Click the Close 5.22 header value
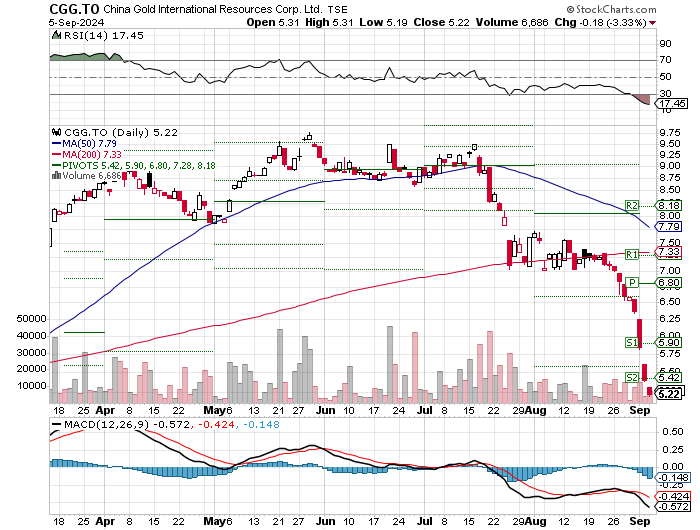 click(442, 22)
